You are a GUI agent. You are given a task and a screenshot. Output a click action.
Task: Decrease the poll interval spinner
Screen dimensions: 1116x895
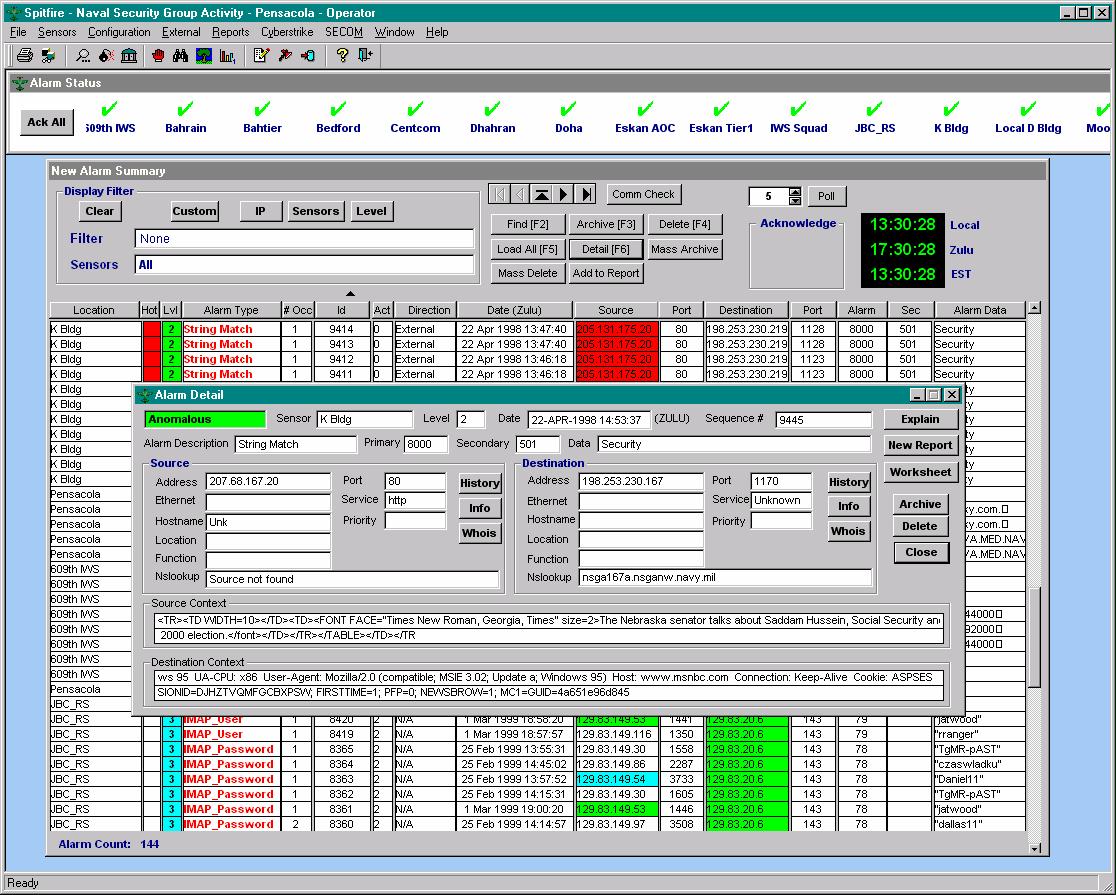click(795, 200)
